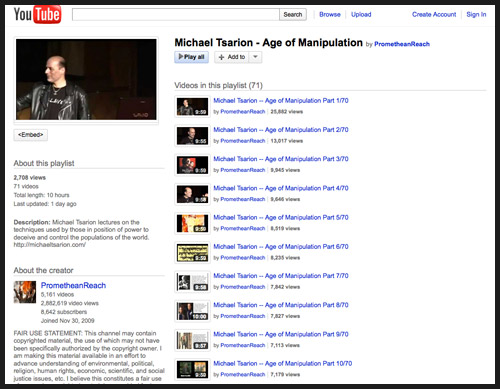Select the '13,017 views' text

click(x=287, y=141)
